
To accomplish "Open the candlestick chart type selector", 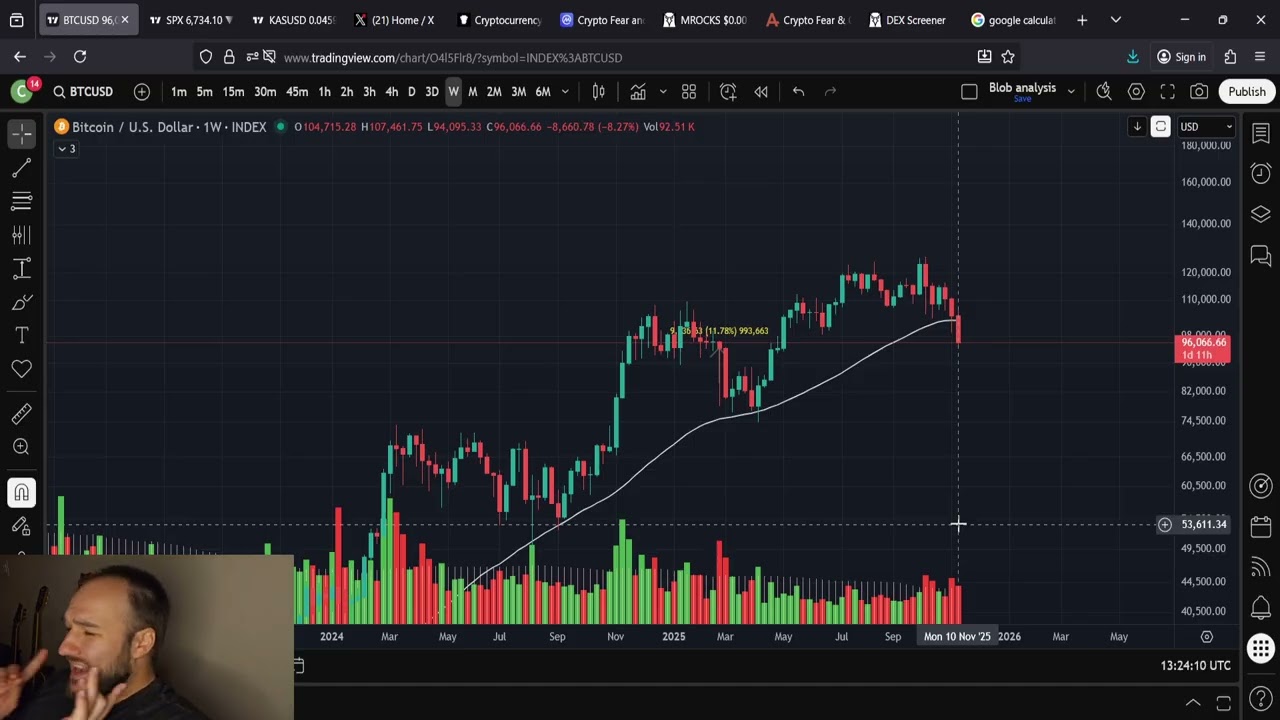I will [x=598, y=92].
